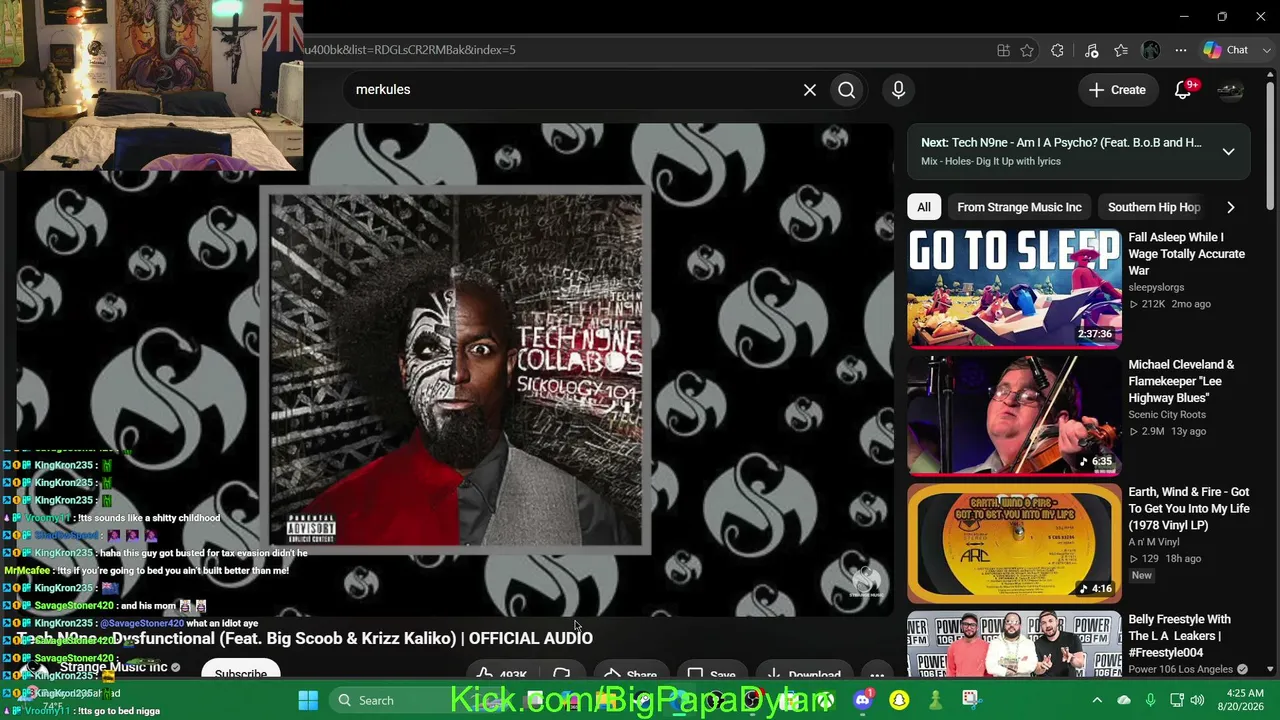
Task: Open YouTube notifications bell
Action: [x=1184, y=90]
